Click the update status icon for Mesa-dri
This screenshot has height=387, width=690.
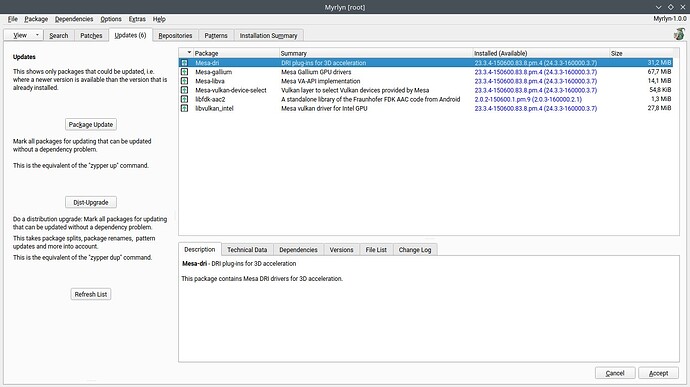185,63
